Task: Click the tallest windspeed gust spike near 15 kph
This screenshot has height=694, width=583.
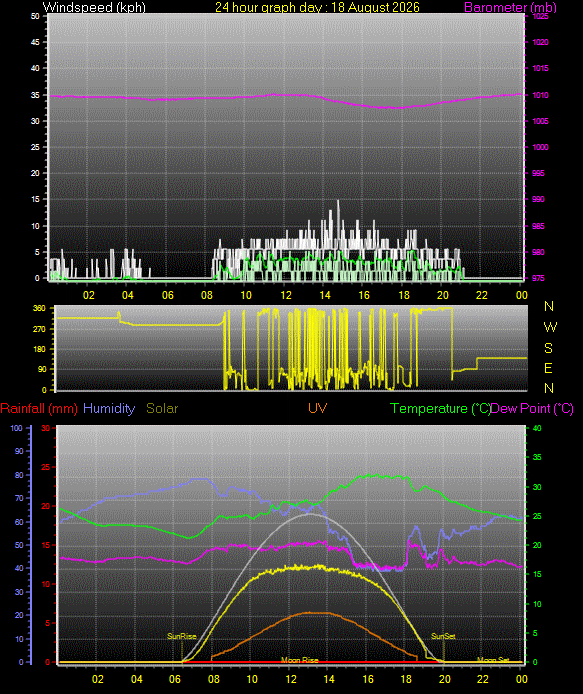Action: (339, 202)
